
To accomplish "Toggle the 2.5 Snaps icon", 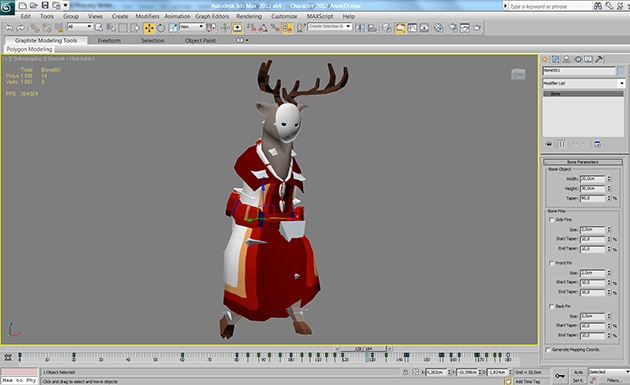I will coord(251,28).
